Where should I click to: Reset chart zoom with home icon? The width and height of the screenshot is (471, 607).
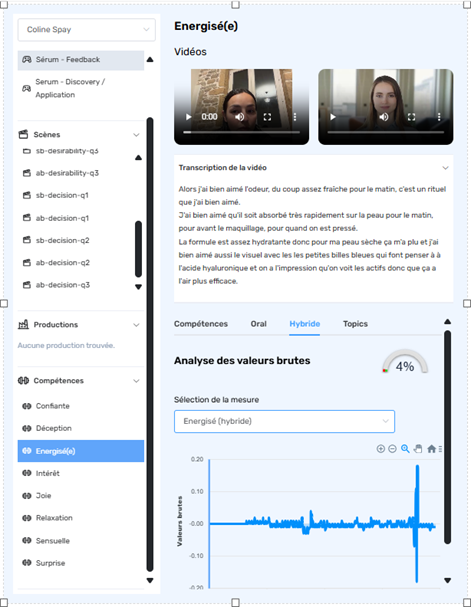(x=431, y=449)
